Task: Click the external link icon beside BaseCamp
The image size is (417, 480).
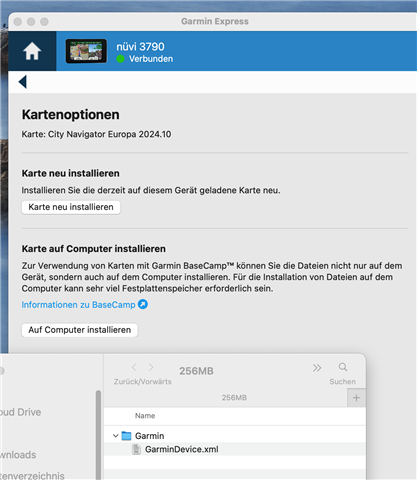Action: coord(143,304)
